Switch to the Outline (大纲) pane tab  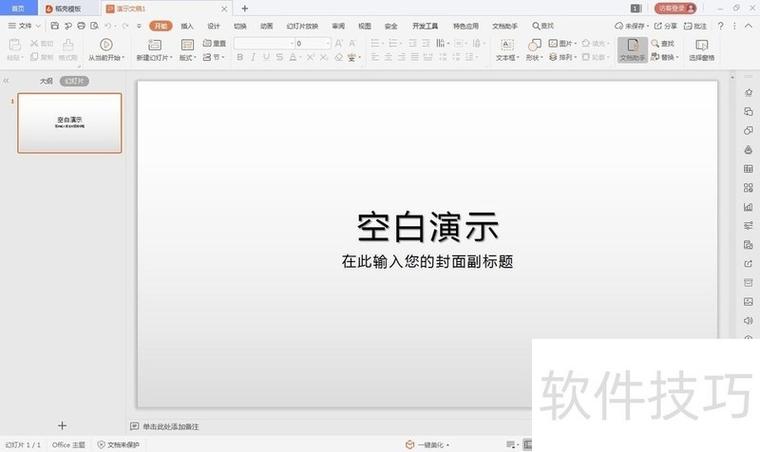pyautogui.click(x=46, y=81)
